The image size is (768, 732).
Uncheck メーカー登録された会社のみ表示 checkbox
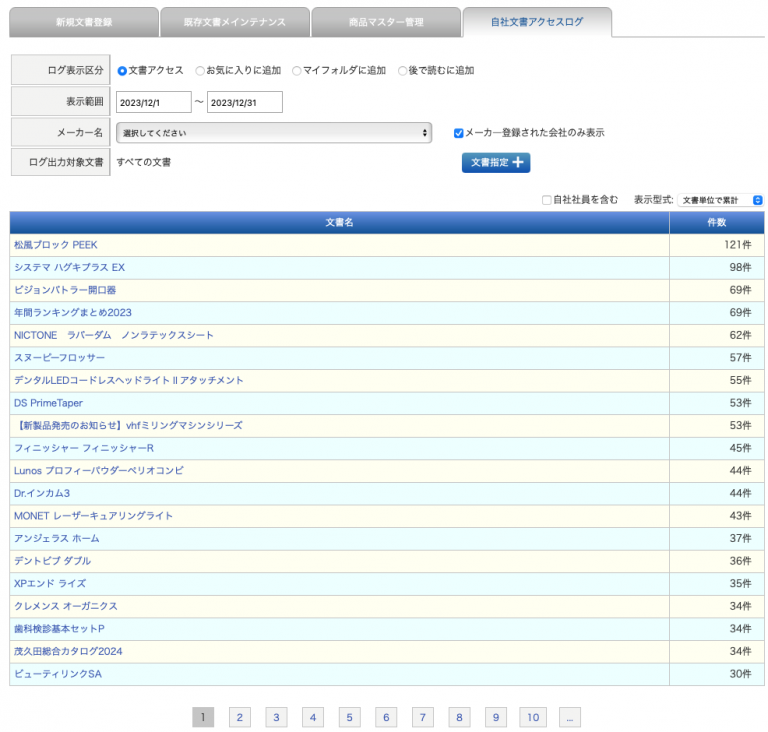click(458, 133)
